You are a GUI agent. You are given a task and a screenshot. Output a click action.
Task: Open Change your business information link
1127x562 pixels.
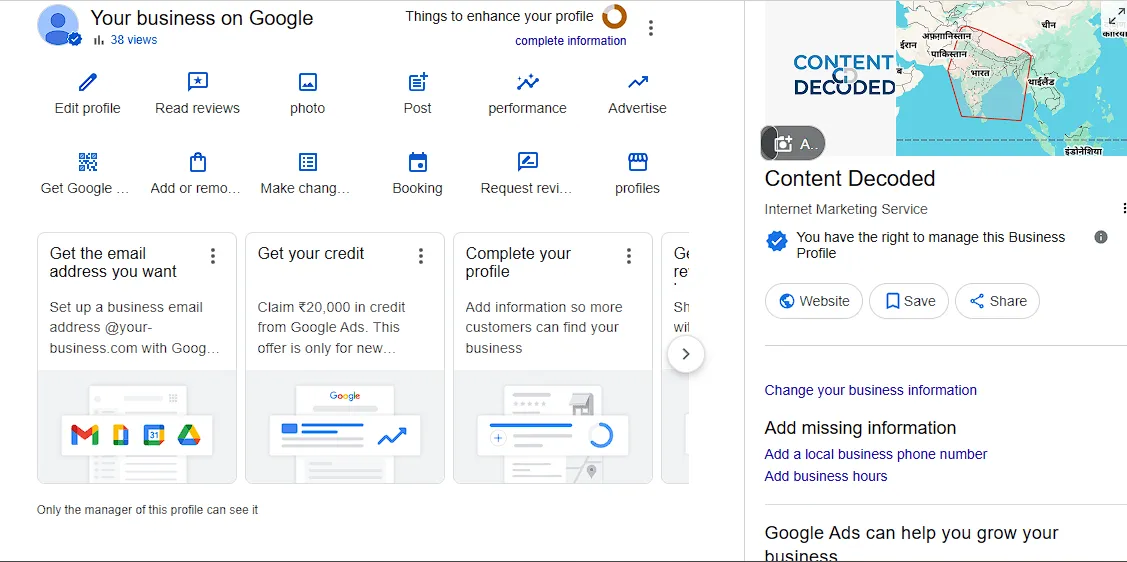pyautogui.click(x=870, y=390)
